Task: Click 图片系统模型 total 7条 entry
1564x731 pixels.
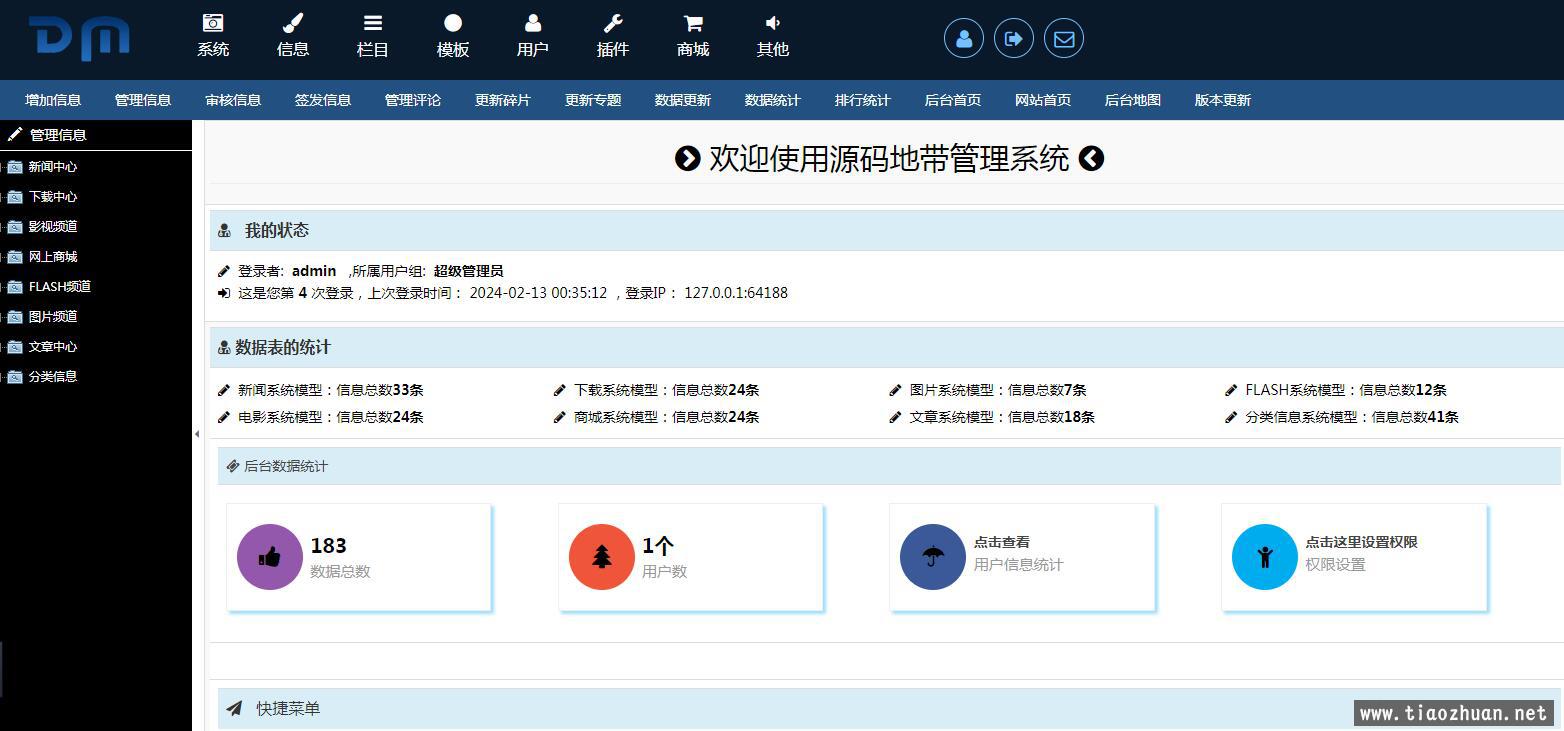Action: pyautogui.click(x=998, y=390)
